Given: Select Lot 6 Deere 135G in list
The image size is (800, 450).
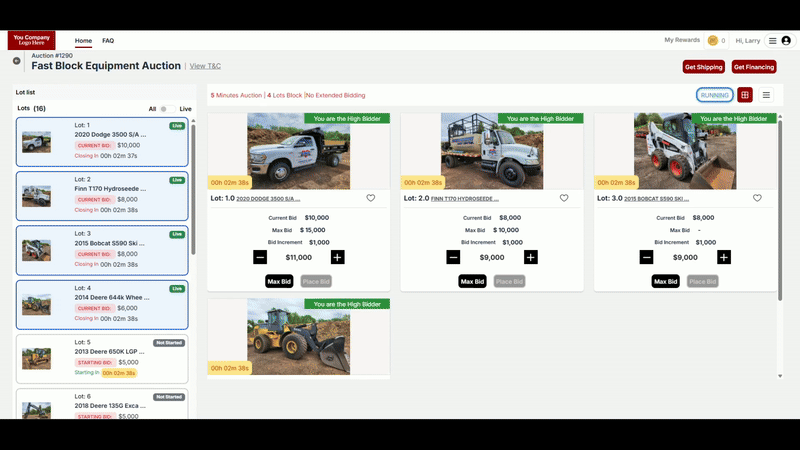Looking at the screenshot, I should pos(102,404).
